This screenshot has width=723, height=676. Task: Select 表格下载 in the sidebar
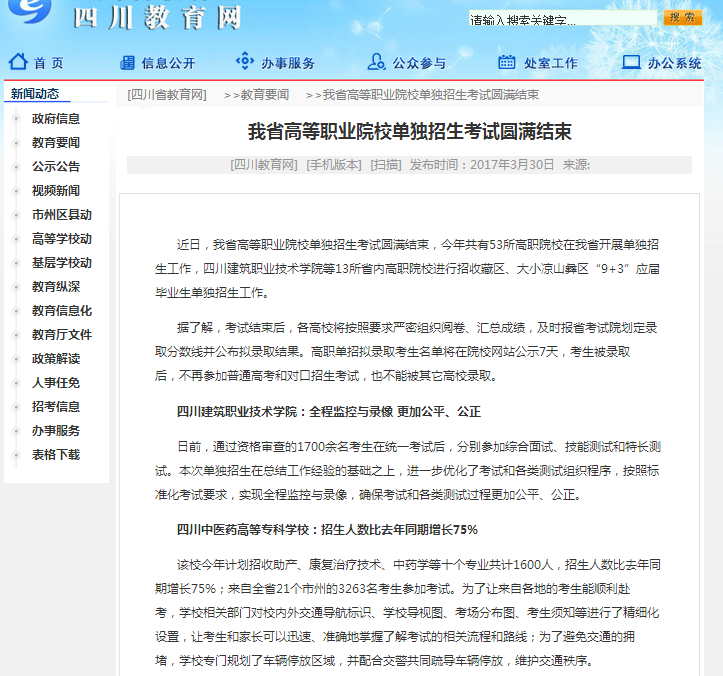click(x=55, y=455)
